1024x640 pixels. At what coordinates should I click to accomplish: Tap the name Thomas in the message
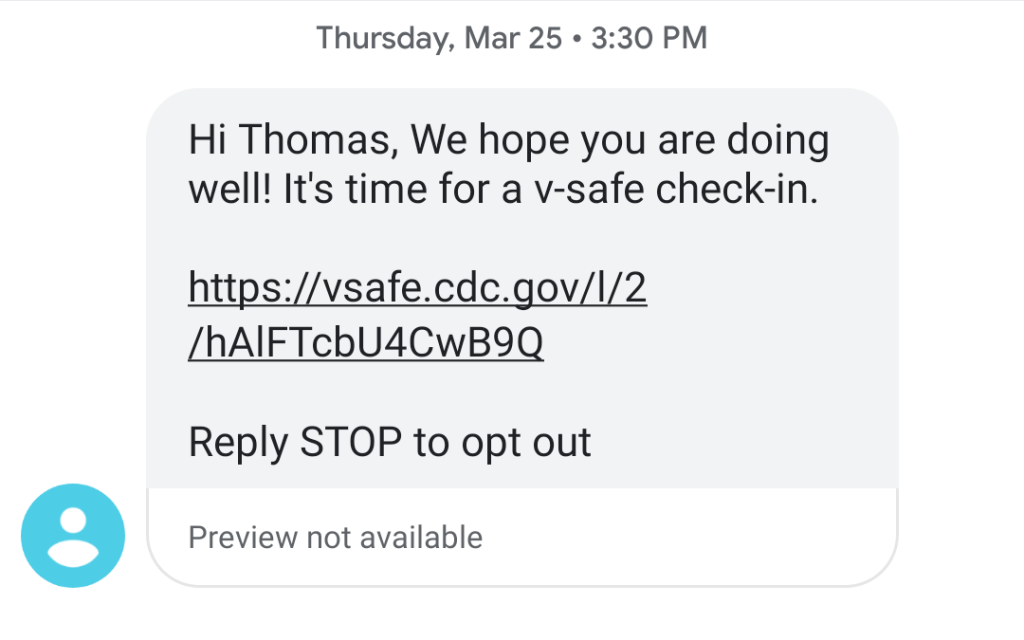coord(324,141)
